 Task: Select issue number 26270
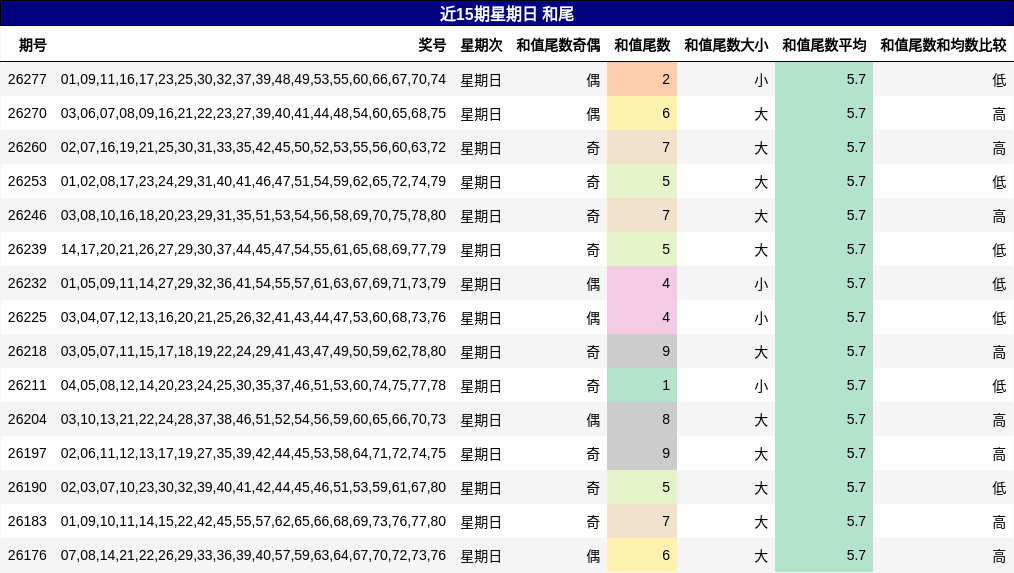point(27,114)
